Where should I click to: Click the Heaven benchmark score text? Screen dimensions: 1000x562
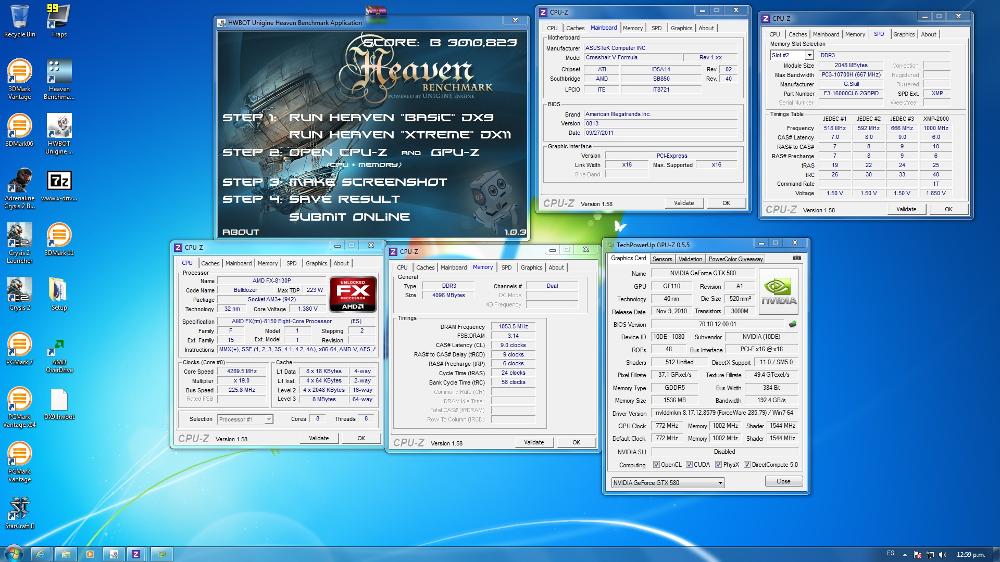point(440,43)
